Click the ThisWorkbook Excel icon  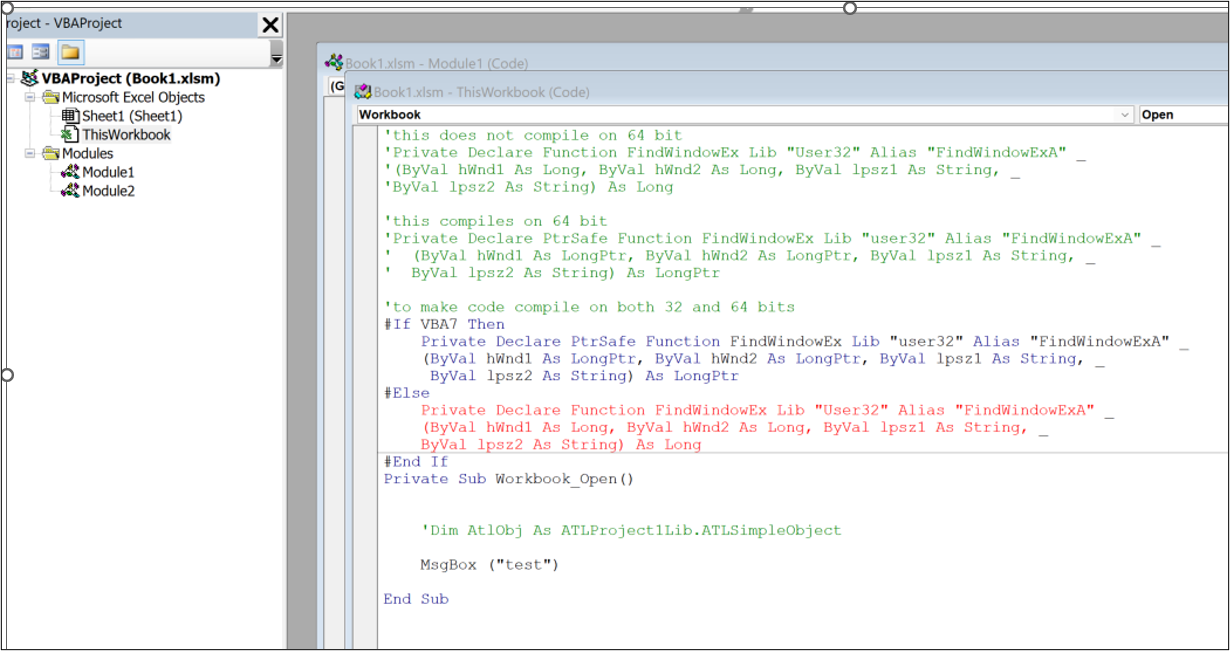click(70, 134)
